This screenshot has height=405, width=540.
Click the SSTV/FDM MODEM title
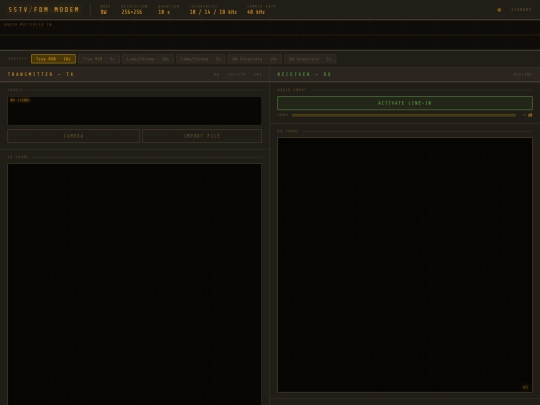pos(44,10)
